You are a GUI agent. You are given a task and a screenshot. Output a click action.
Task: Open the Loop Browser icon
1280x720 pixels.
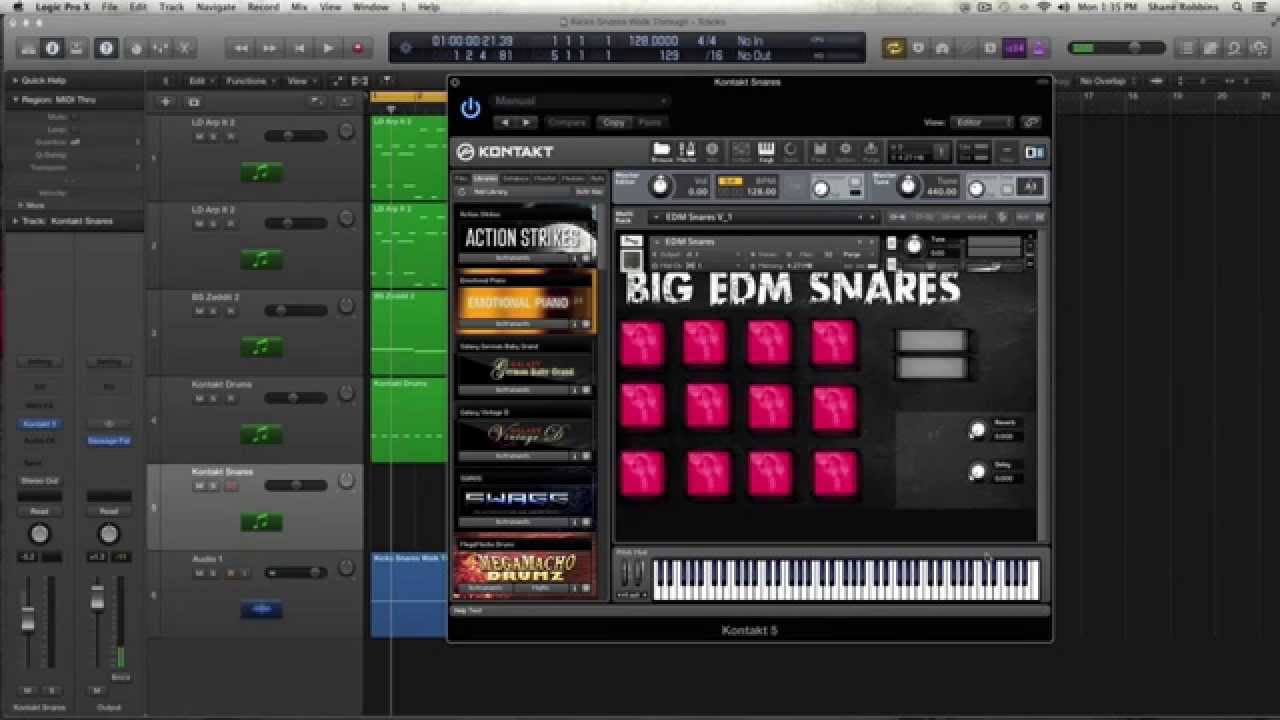click(x=1233, y=48)
